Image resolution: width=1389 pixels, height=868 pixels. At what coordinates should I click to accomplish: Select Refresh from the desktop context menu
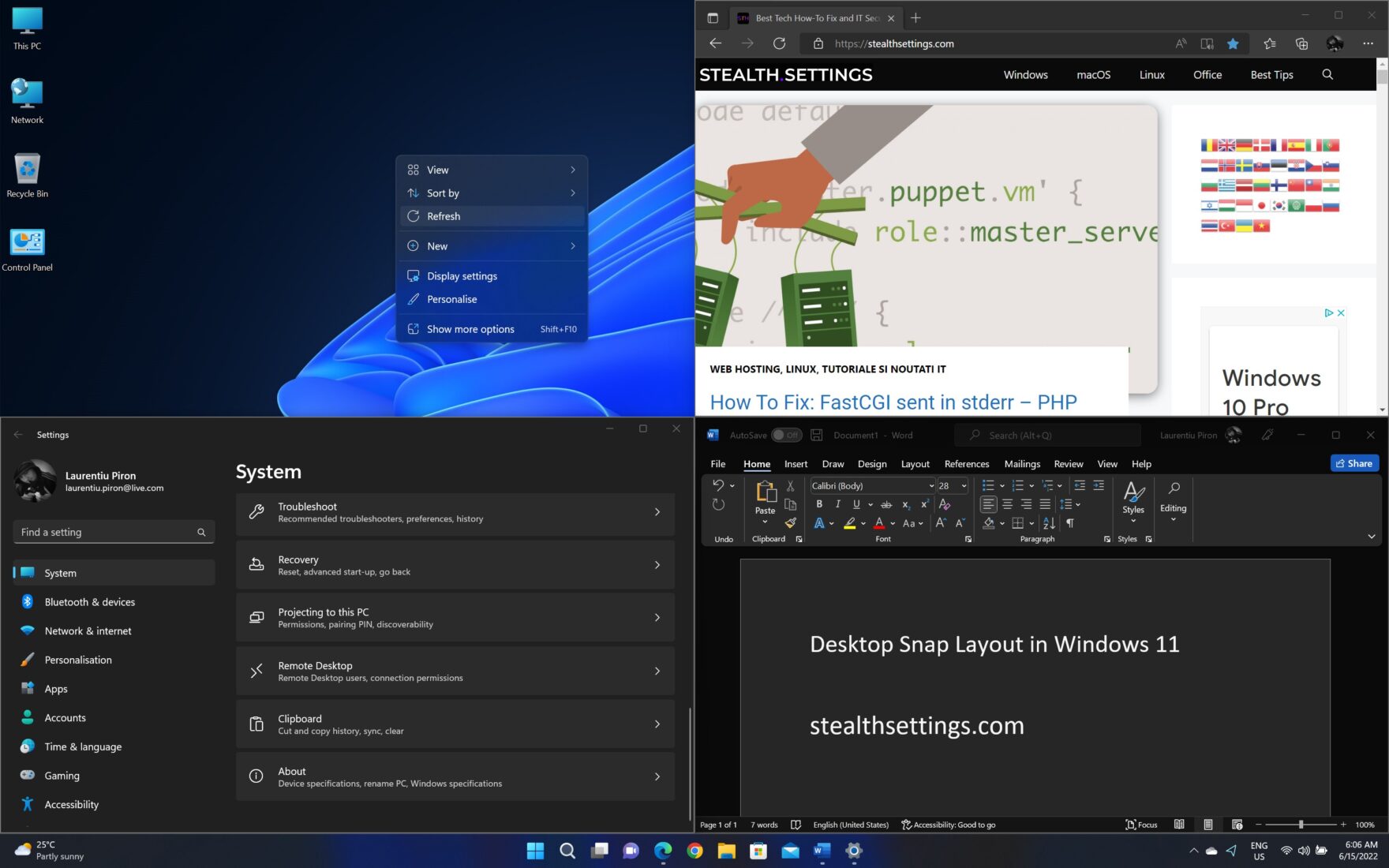click(x=444, y=216)
